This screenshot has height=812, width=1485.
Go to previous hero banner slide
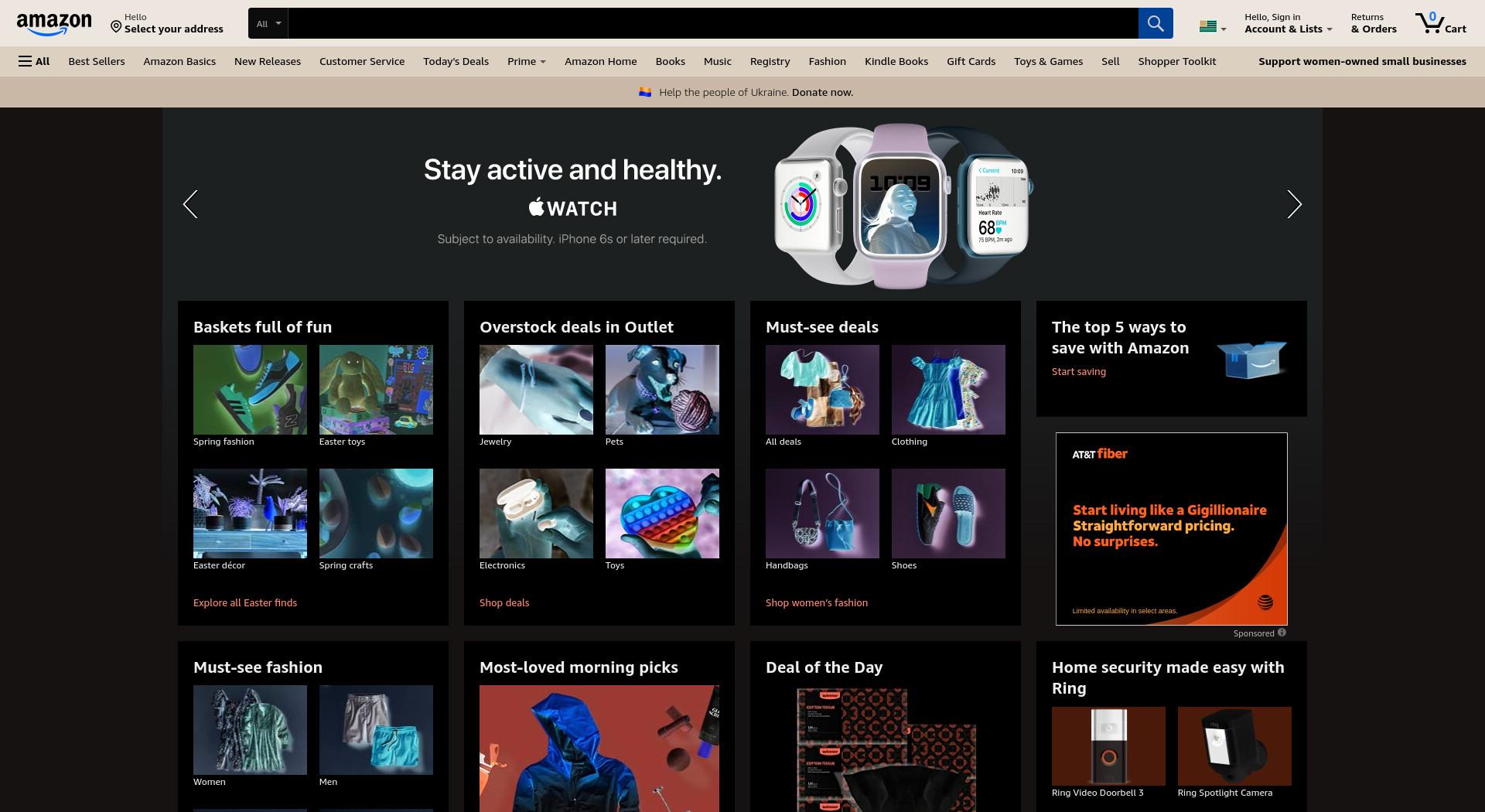pyautogui.click(x=190, y=204)
